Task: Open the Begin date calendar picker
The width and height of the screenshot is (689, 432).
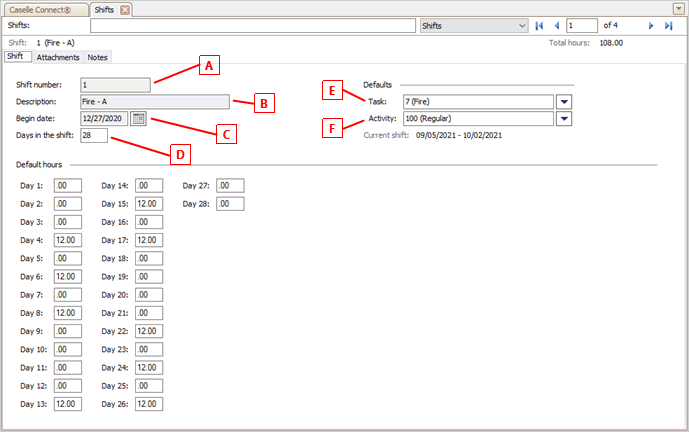Action: click(139, 118)
